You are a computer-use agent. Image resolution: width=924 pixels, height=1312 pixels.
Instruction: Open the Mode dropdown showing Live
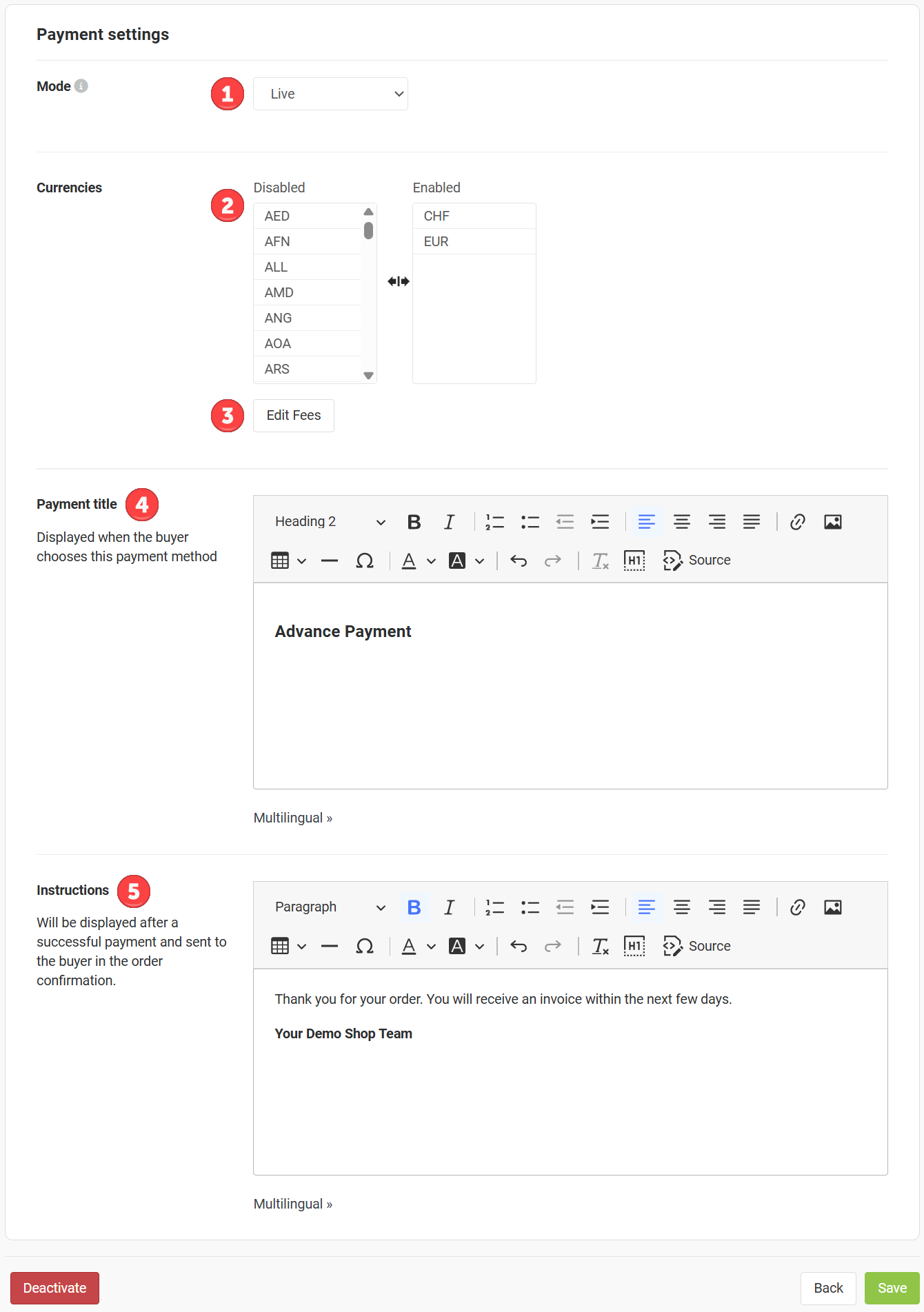tap(330, 94)
